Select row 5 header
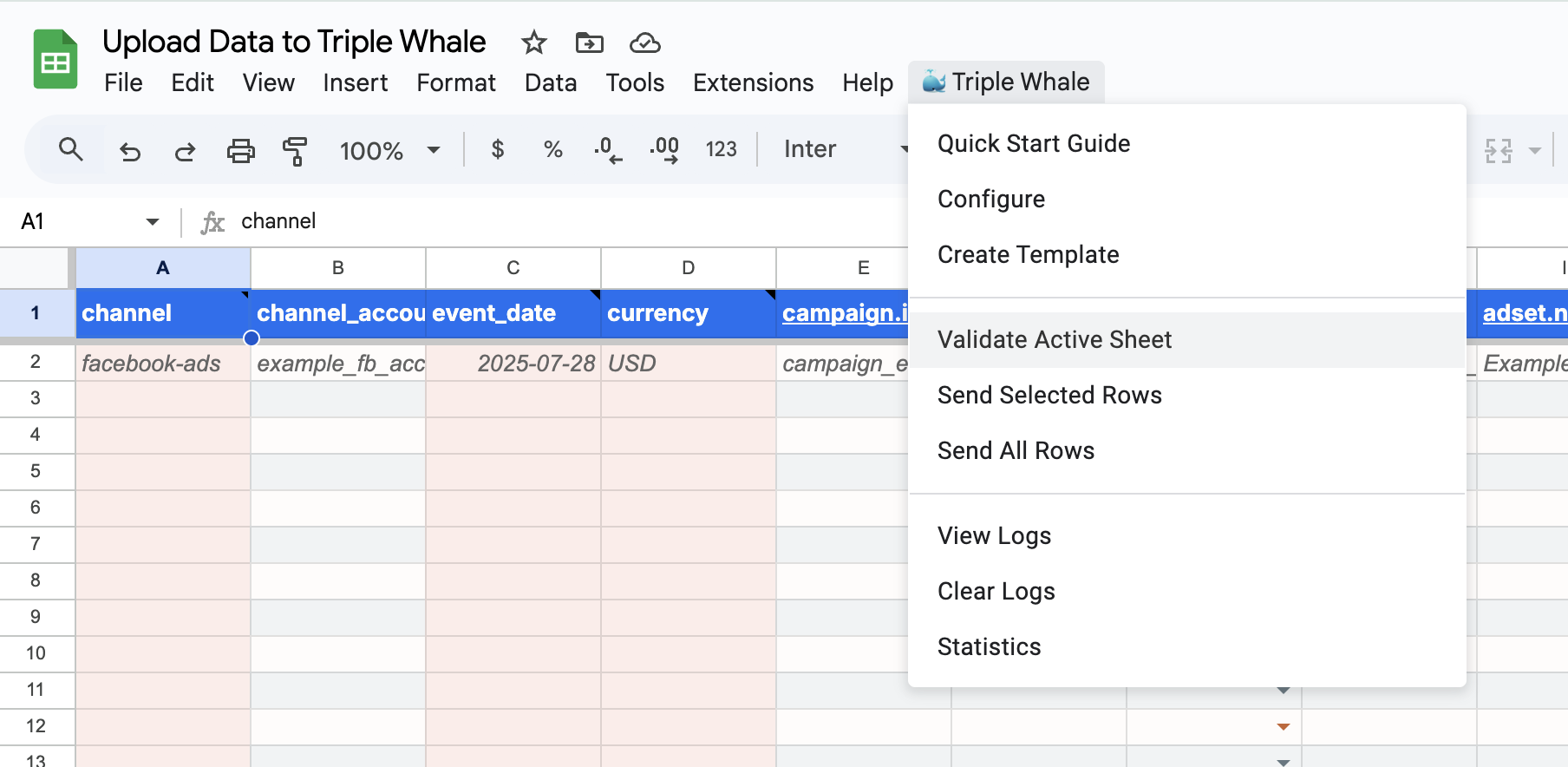Viewport: 1568px width, 767px height. 36,471
